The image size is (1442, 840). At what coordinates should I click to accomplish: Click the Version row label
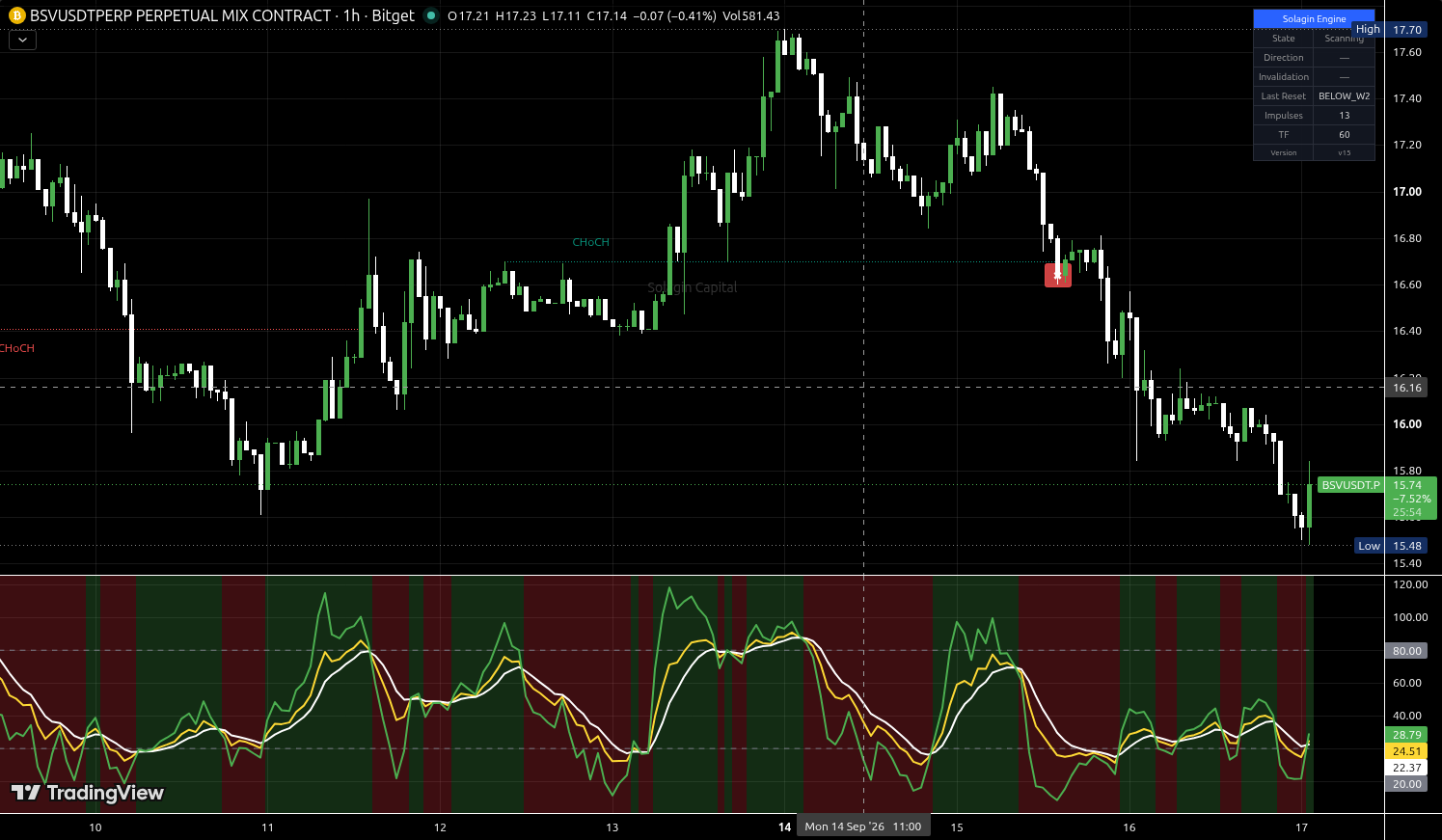coord(1284,152)
